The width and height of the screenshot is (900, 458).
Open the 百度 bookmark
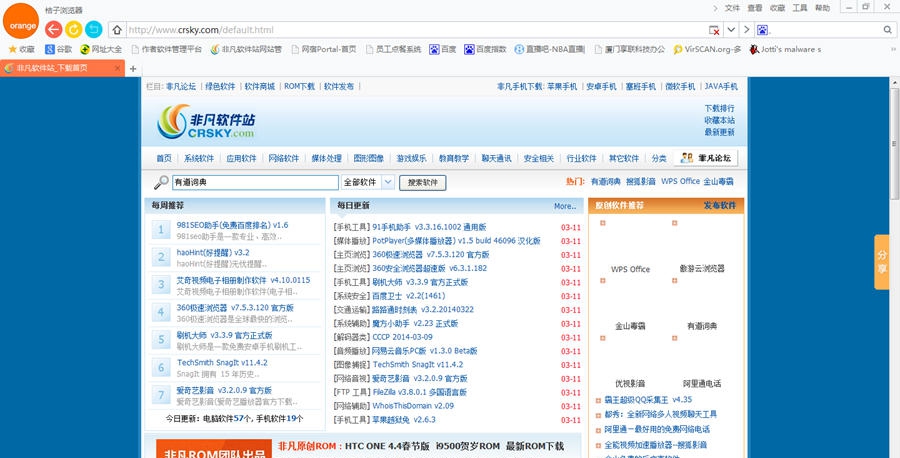pyautogui.click(x=442, y=48)
